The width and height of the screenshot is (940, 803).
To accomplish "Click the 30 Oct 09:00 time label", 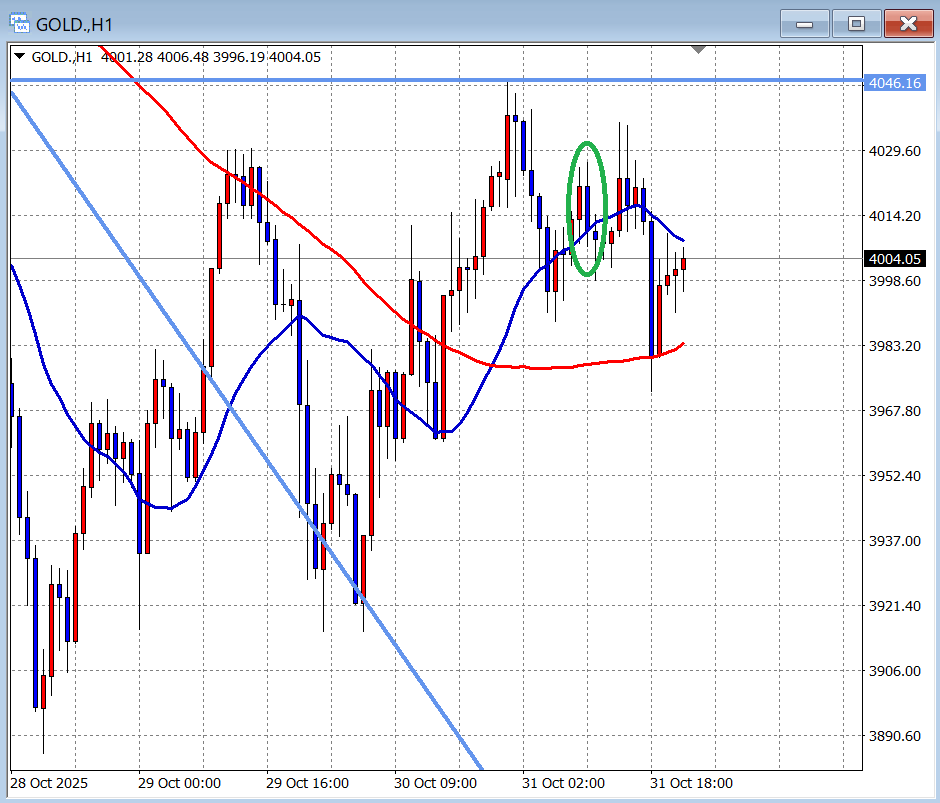I will 436,783.
